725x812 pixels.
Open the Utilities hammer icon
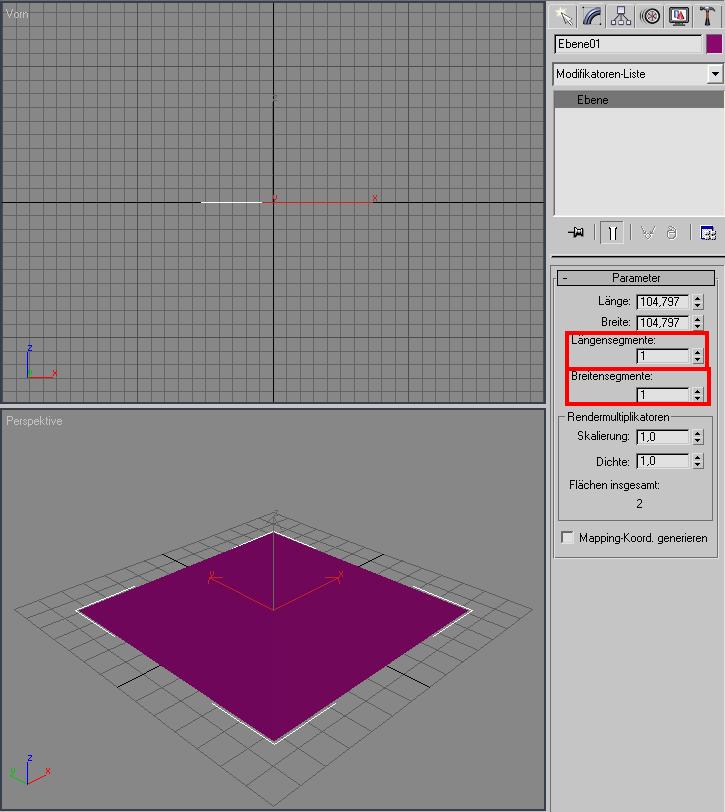[x=707, y=16]
